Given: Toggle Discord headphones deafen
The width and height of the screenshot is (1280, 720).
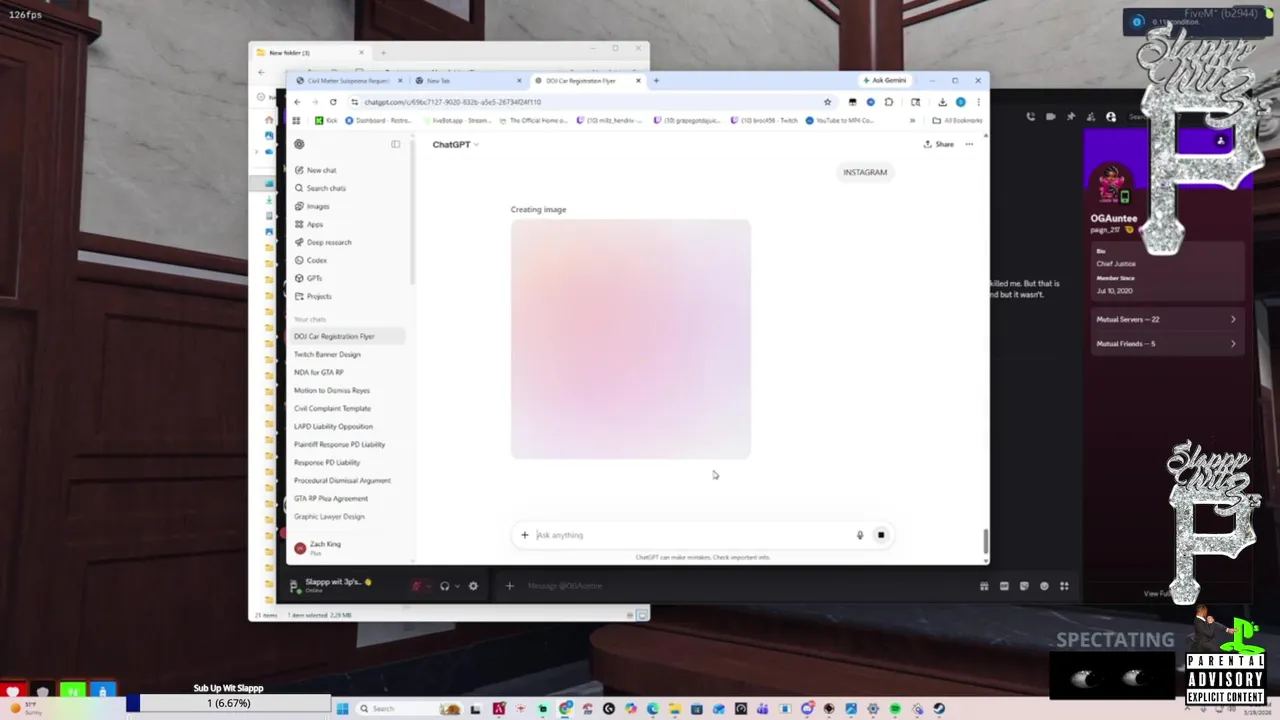Looking at the screenshot, I should point(445,586).
